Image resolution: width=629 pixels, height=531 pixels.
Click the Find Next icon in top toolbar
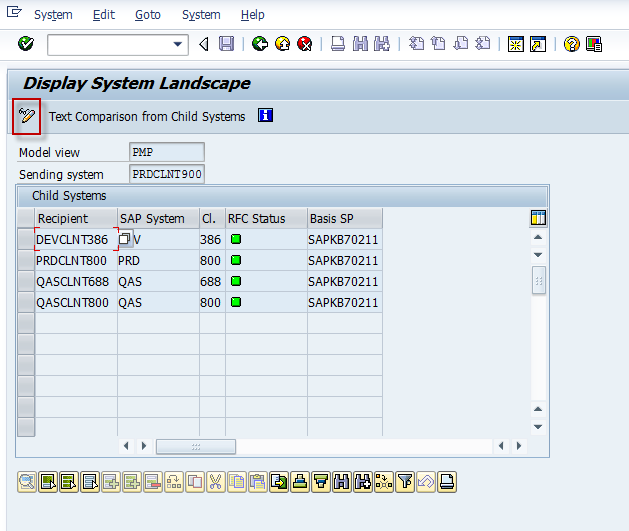pyautogui.click(x=381, y=44)
